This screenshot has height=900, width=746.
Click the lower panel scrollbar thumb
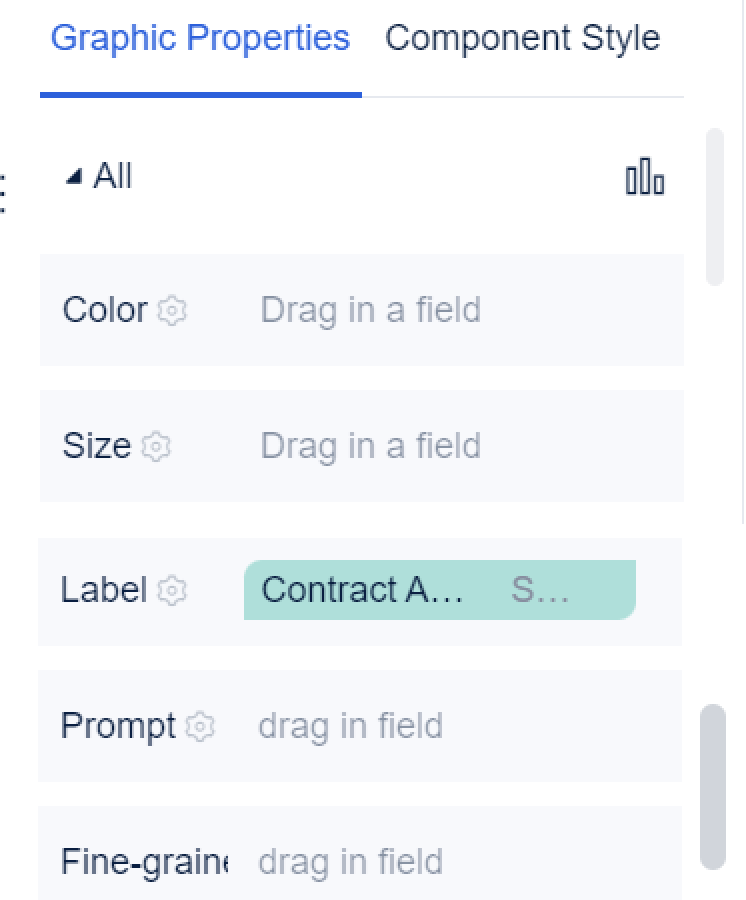click(x=712, y=786)
